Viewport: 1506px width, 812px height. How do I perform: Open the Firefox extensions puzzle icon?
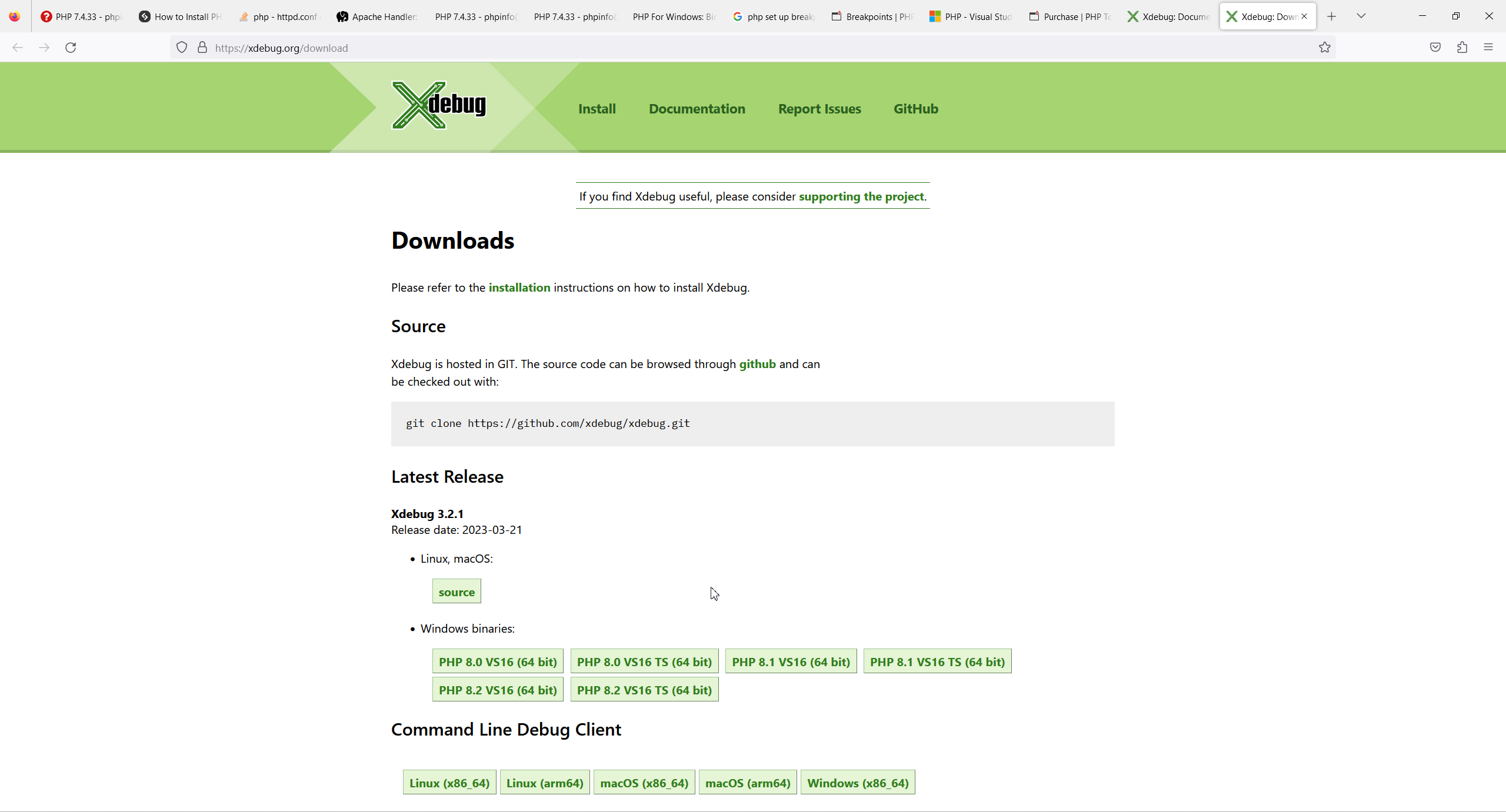(1462, 48)
